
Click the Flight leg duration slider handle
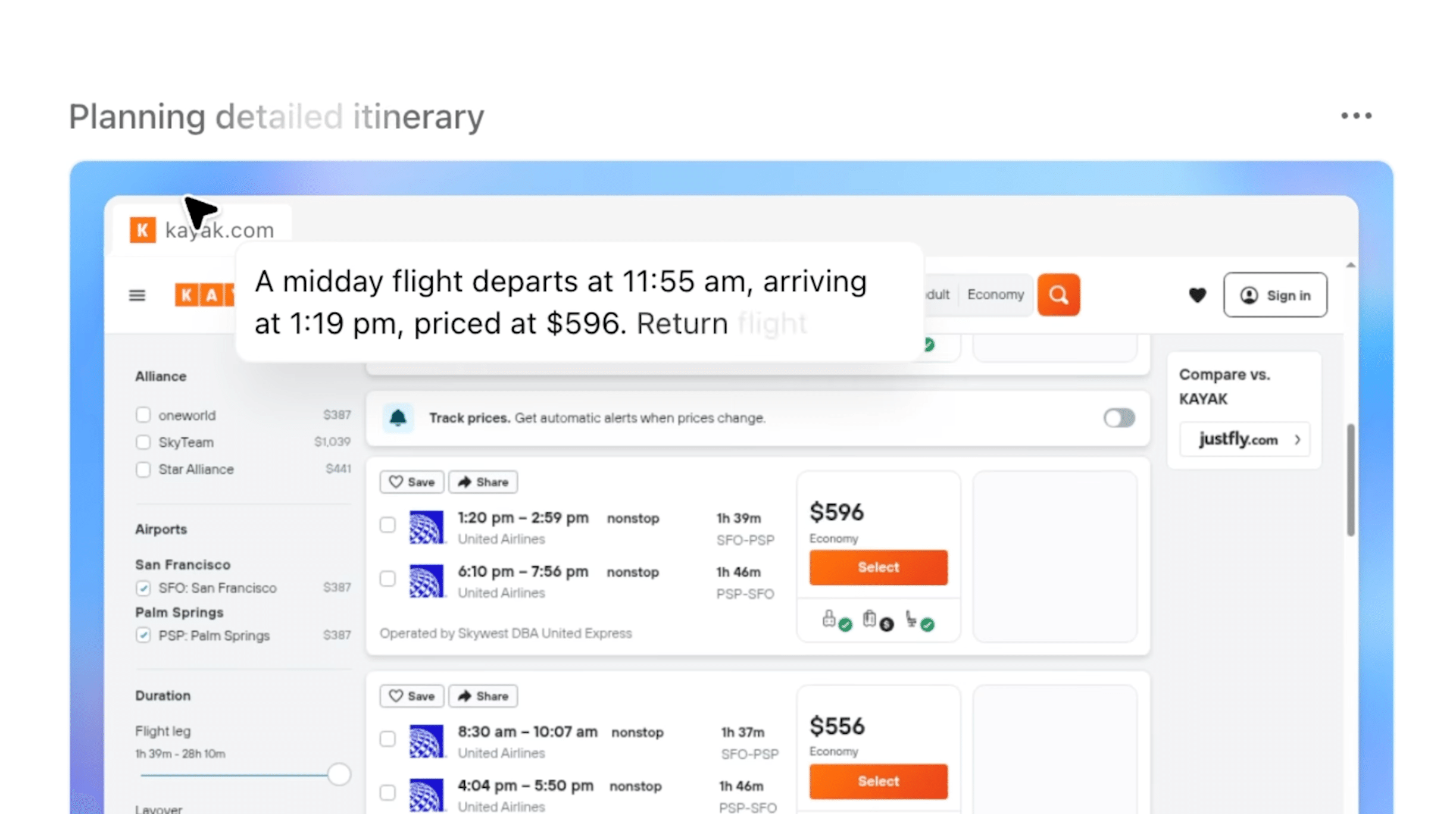pyautogui.click(x=339, y=774)
